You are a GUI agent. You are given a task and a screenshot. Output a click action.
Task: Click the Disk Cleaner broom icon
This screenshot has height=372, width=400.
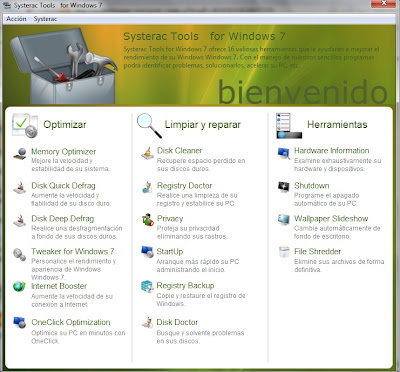click(147, 153)
